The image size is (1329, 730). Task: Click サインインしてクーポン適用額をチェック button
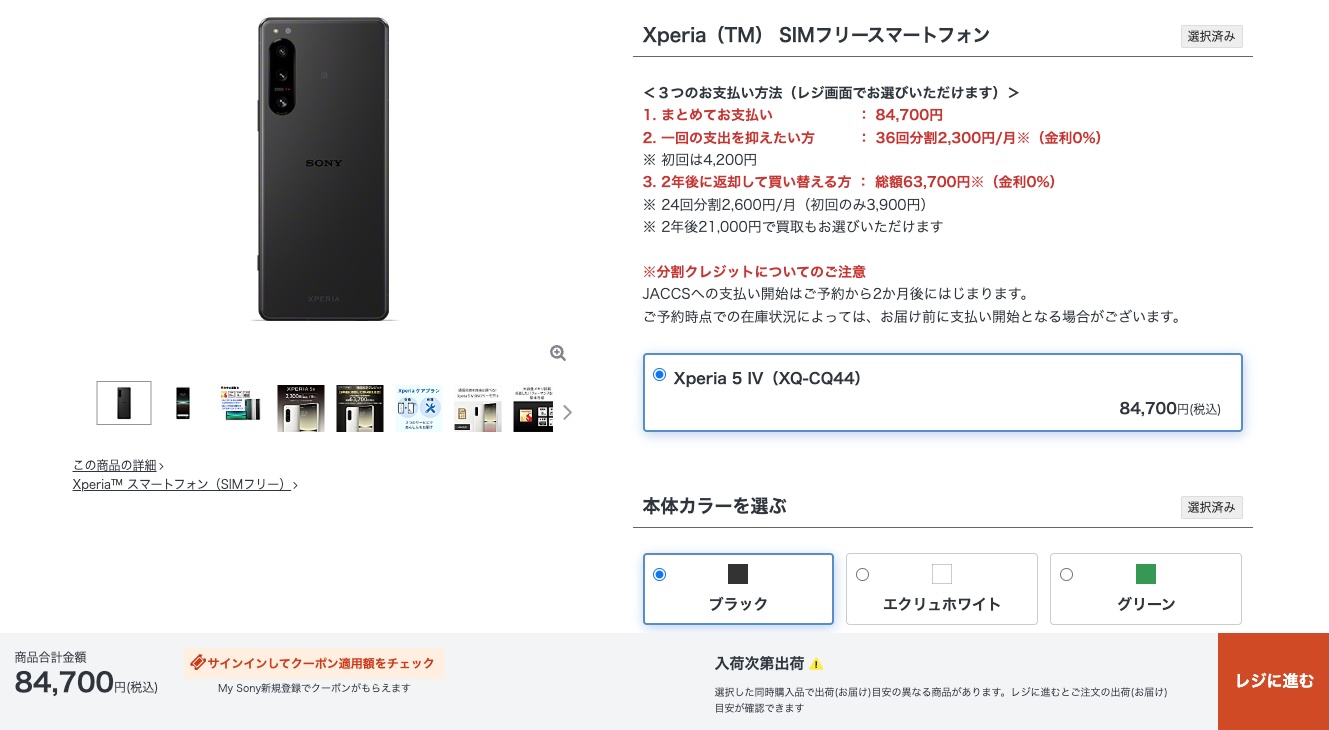coord(314,663)
